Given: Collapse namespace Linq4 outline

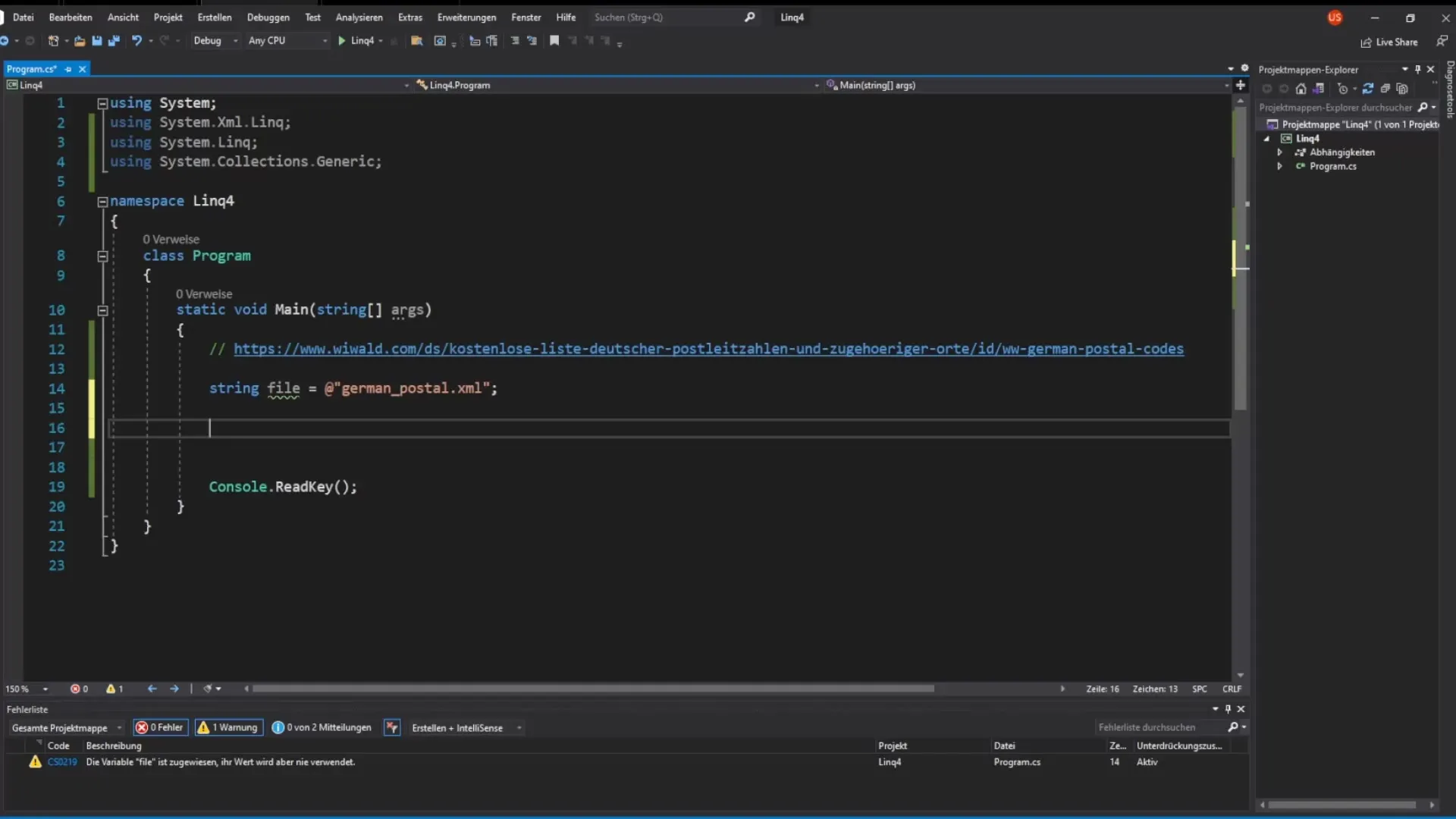Looking at the screenshot, I should pyautogui.click(x=102, y=202).
